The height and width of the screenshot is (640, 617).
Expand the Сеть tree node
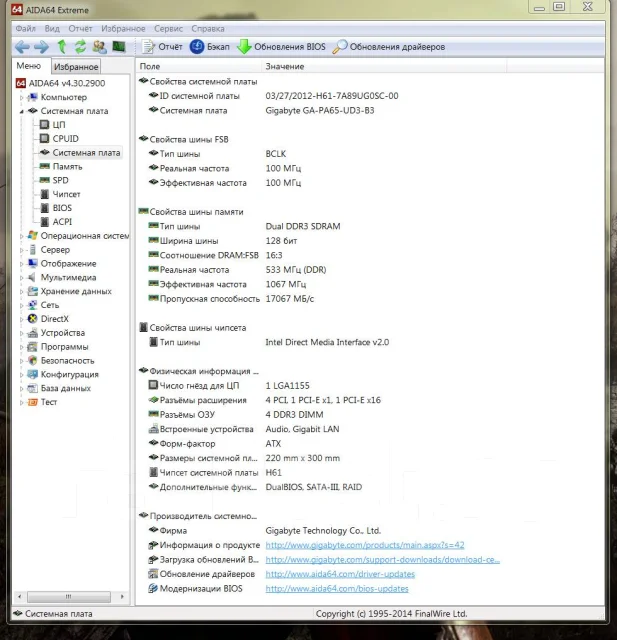[22, 305]
